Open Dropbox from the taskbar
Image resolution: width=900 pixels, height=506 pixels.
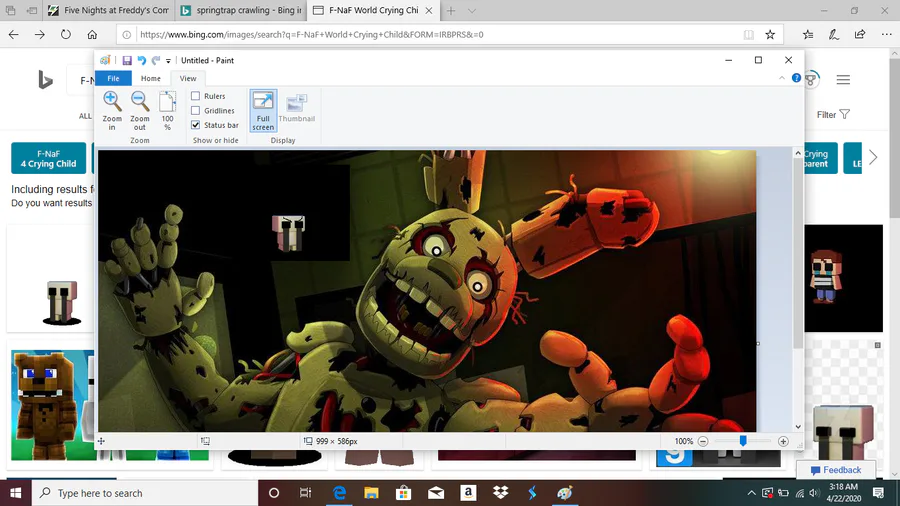pyautogui.click(x=501, y=493)
